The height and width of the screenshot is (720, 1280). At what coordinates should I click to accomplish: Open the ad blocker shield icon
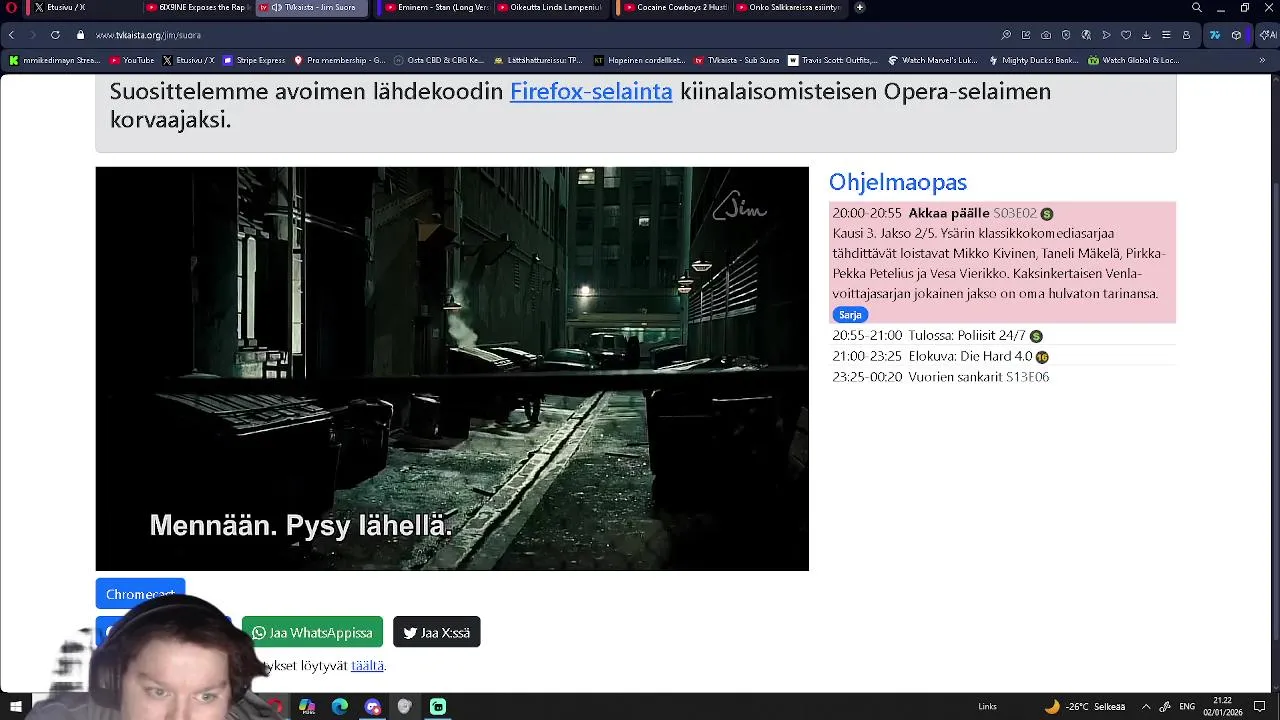1066,35
